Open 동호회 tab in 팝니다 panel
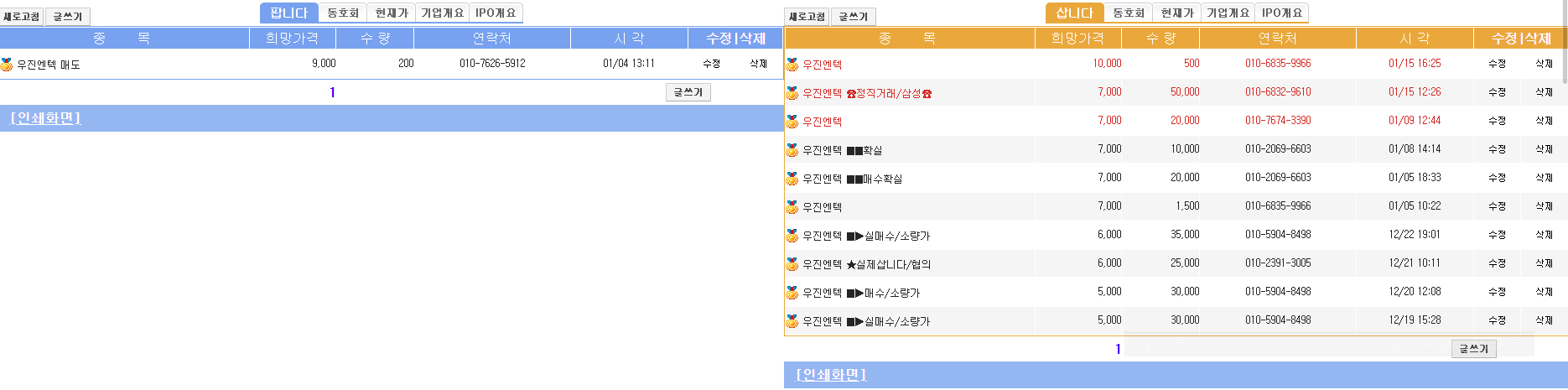The image size is (1568, 390). (x=343, y=13)
